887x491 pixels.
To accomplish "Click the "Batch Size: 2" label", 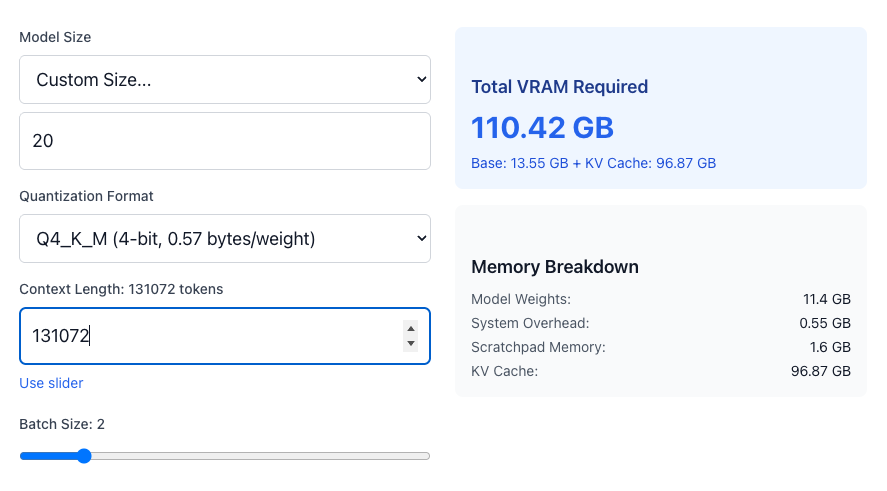I will coord(62,424).
